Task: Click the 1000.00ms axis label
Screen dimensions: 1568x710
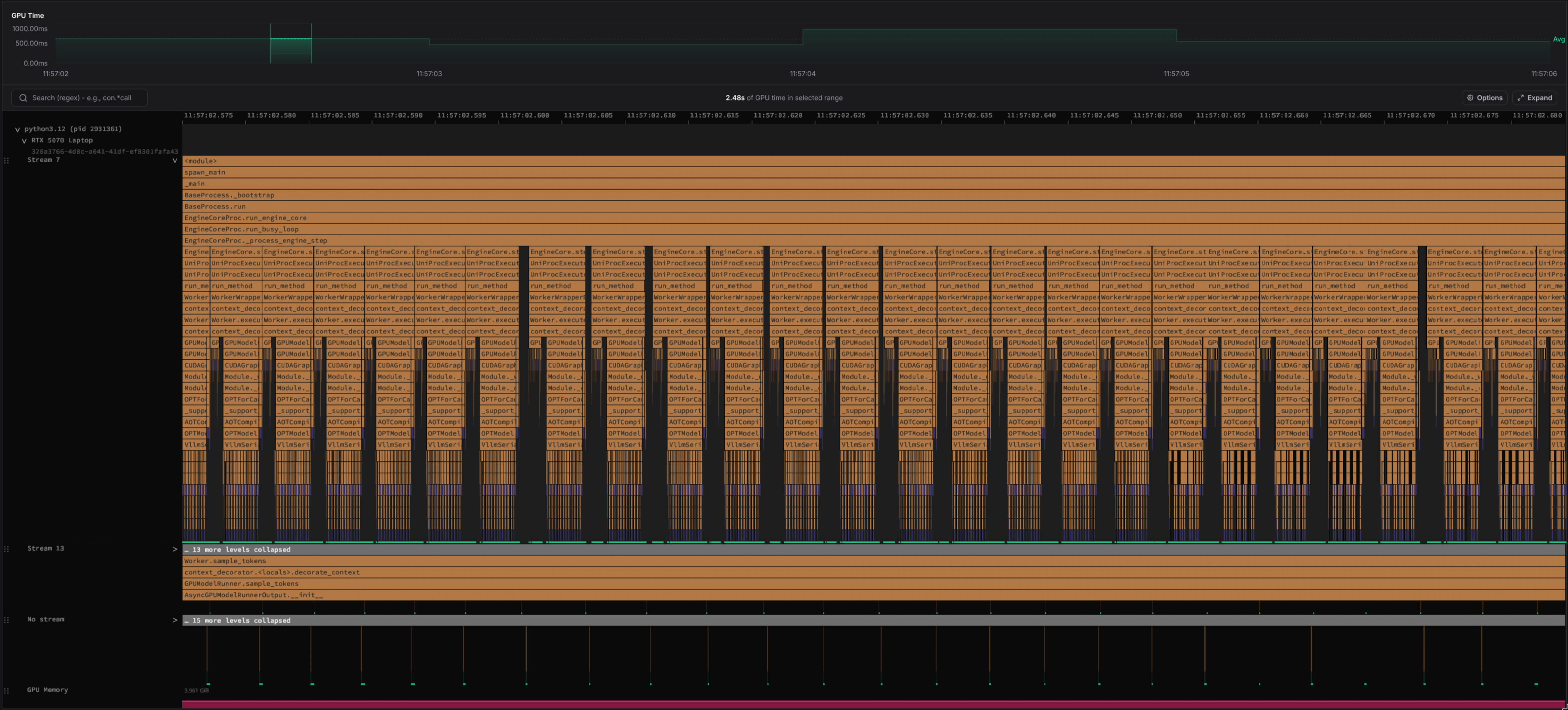Action: coord(30,29)
